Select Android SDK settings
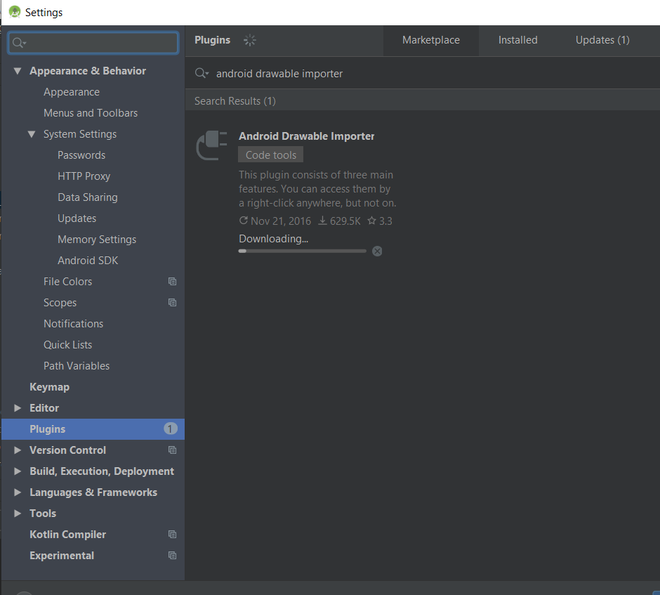Viewport: 660px width, 595px height. click(88, 260)
